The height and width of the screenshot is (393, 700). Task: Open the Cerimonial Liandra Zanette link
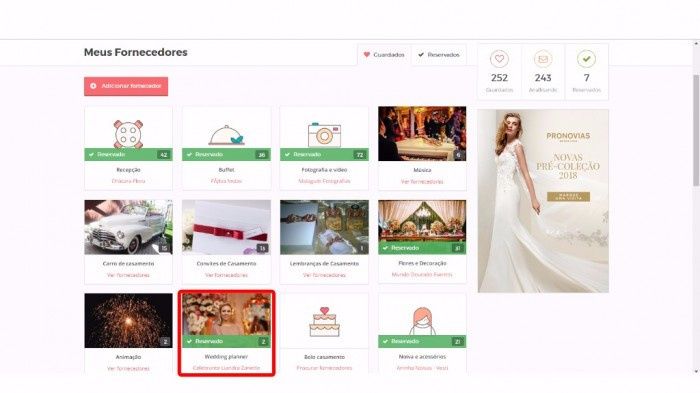pyautogui.click(x=226, y=368)
